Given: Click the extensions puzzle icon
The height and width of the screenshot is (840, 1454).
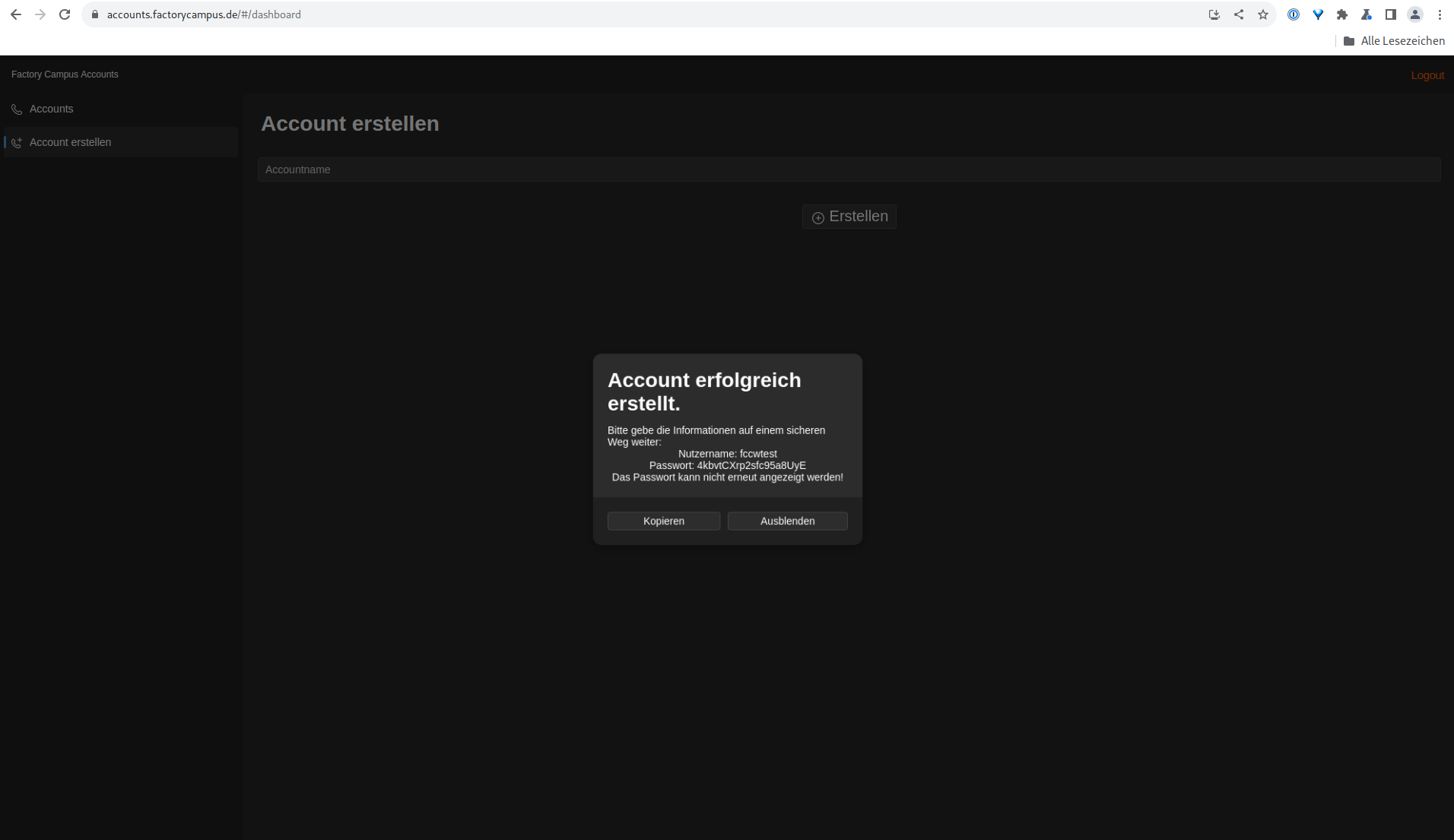Looking at the screenshot, I should [x=1343, y=14].
